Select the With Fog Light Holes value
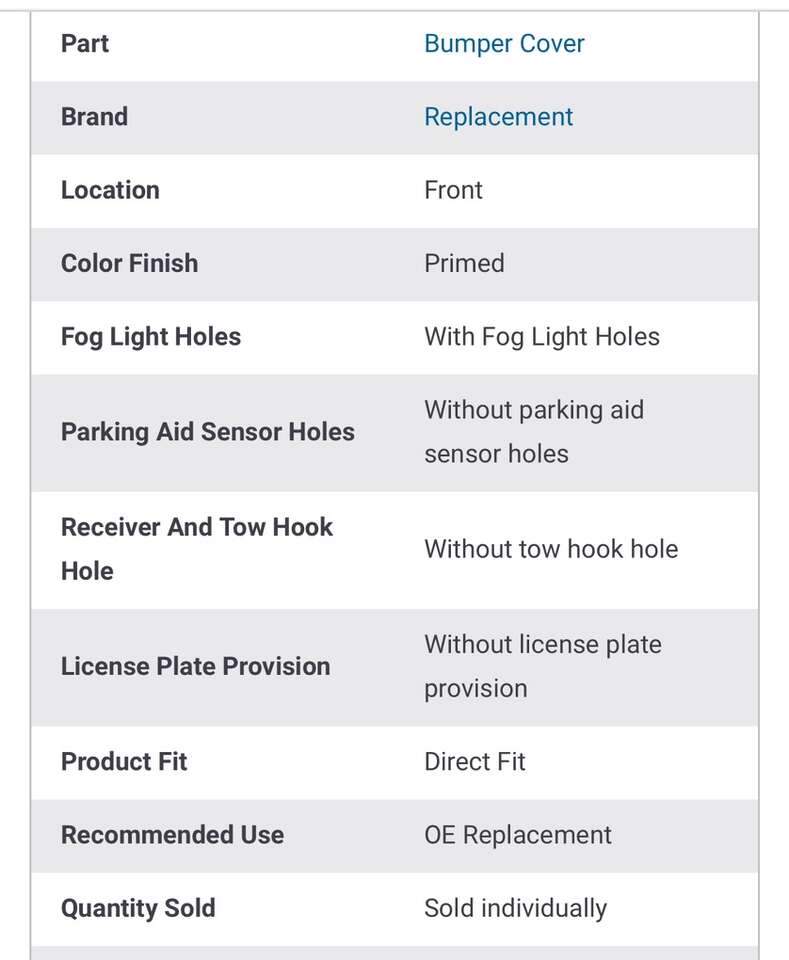Screen dimensions: 789x960 pyautogui.click(x=542, y=337)
